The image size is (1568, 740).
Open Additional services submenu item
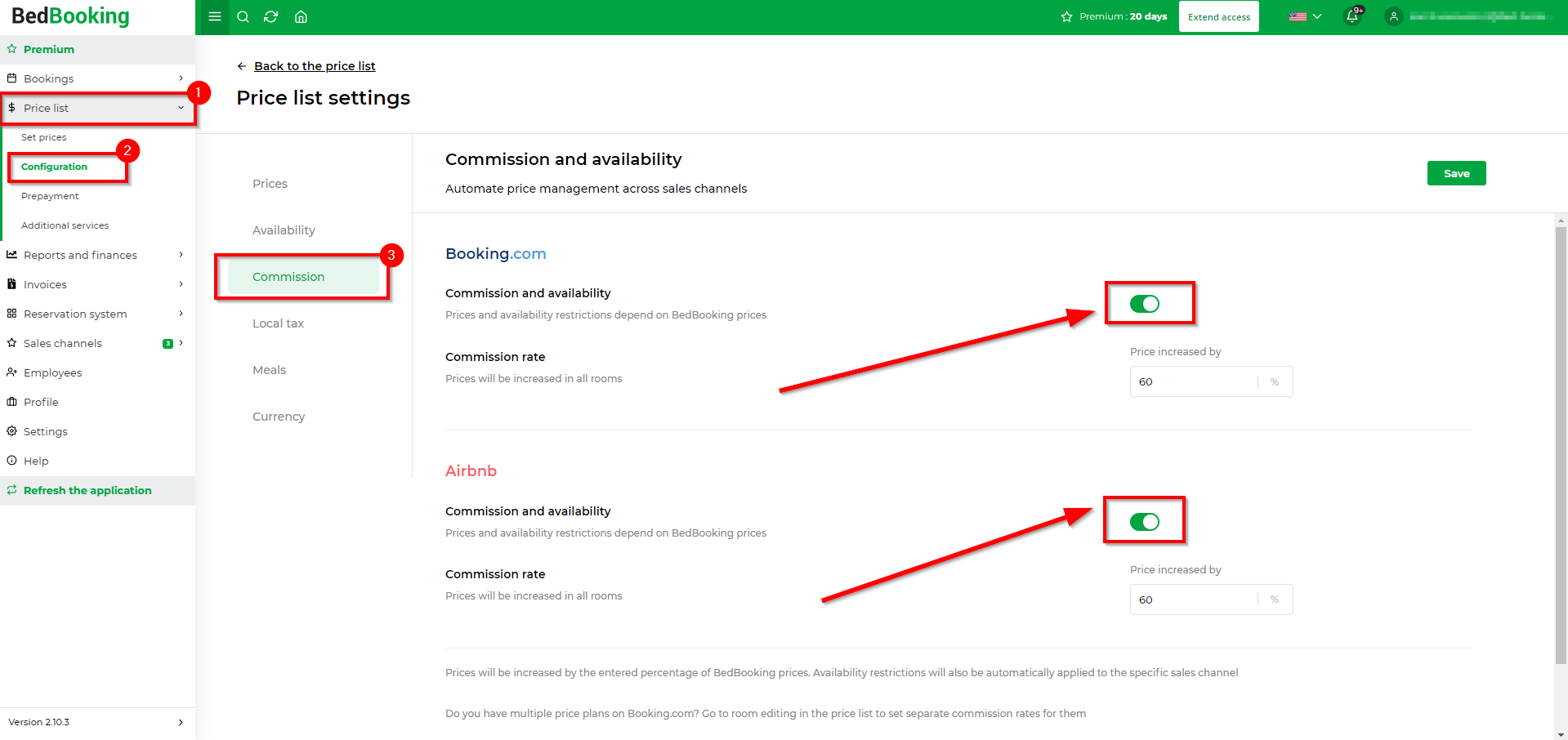coord(65,225)
